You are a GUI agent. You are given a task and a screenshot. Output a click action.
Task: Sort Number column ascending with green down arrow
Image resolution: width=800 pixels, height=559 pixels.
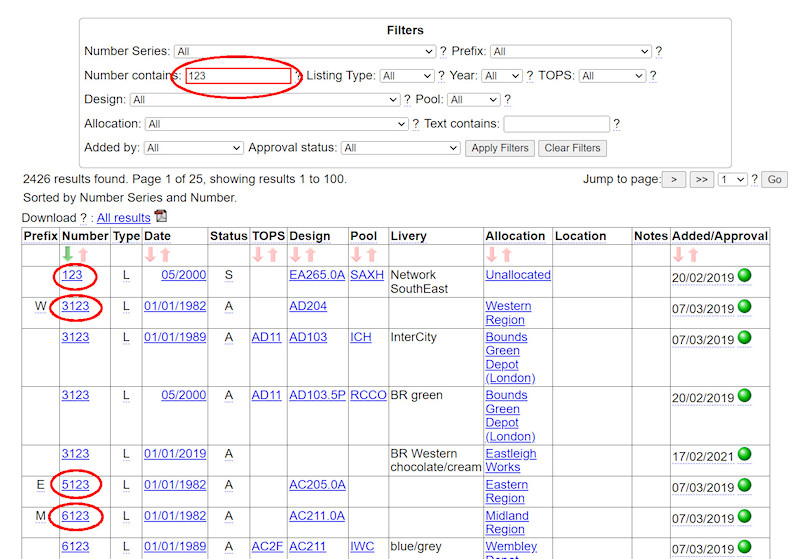coord(67,254)
